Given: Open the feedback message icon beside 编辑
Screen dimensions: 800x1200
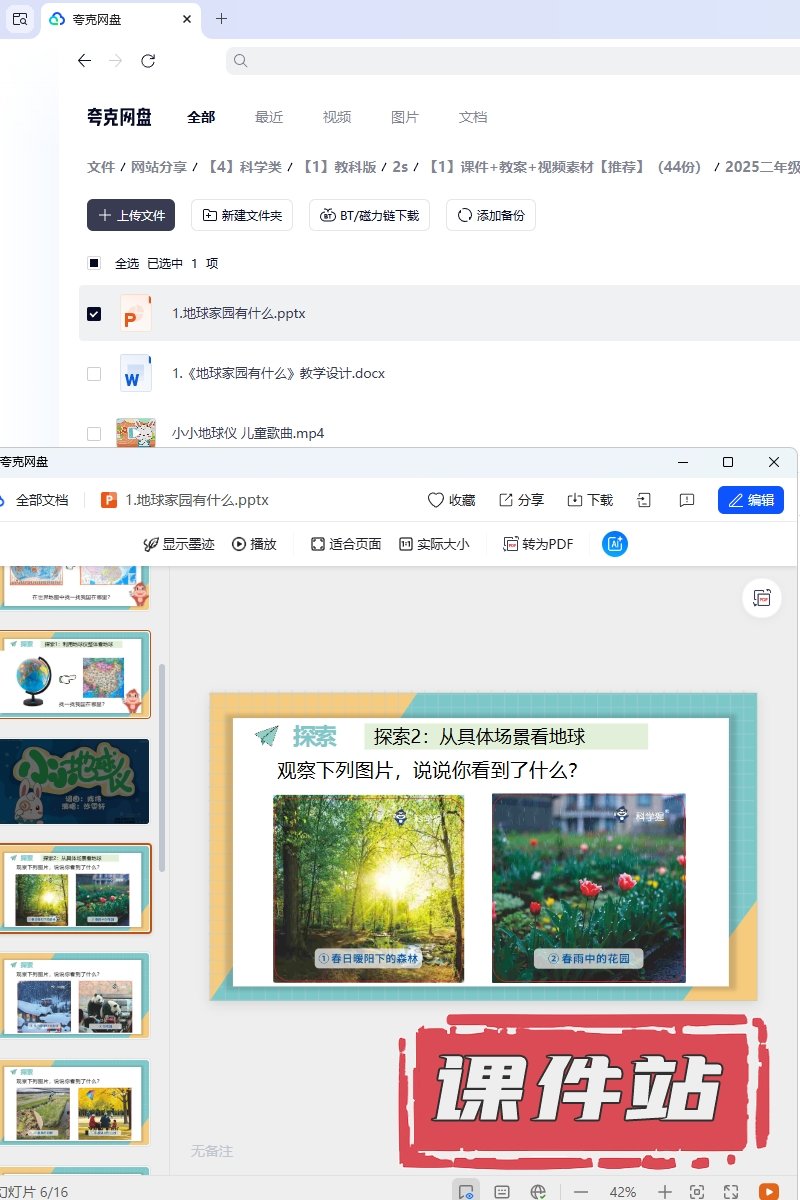Looking at the screenshot, I should tap(687, 500).
